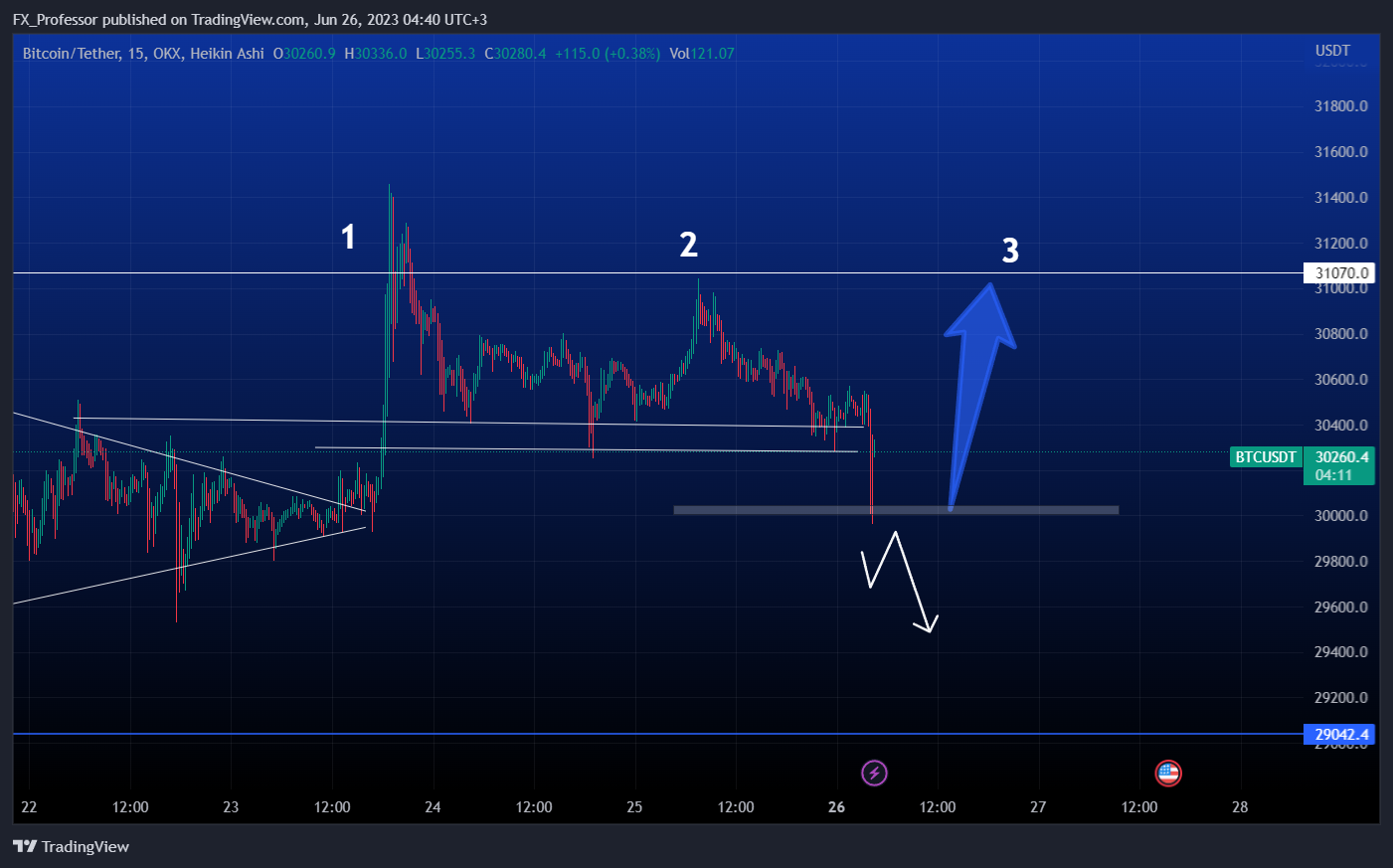The width and height of the screenshot is (1393, 868).
Task: Click the 30000.0 price axis label
Action: (1341, 516)
